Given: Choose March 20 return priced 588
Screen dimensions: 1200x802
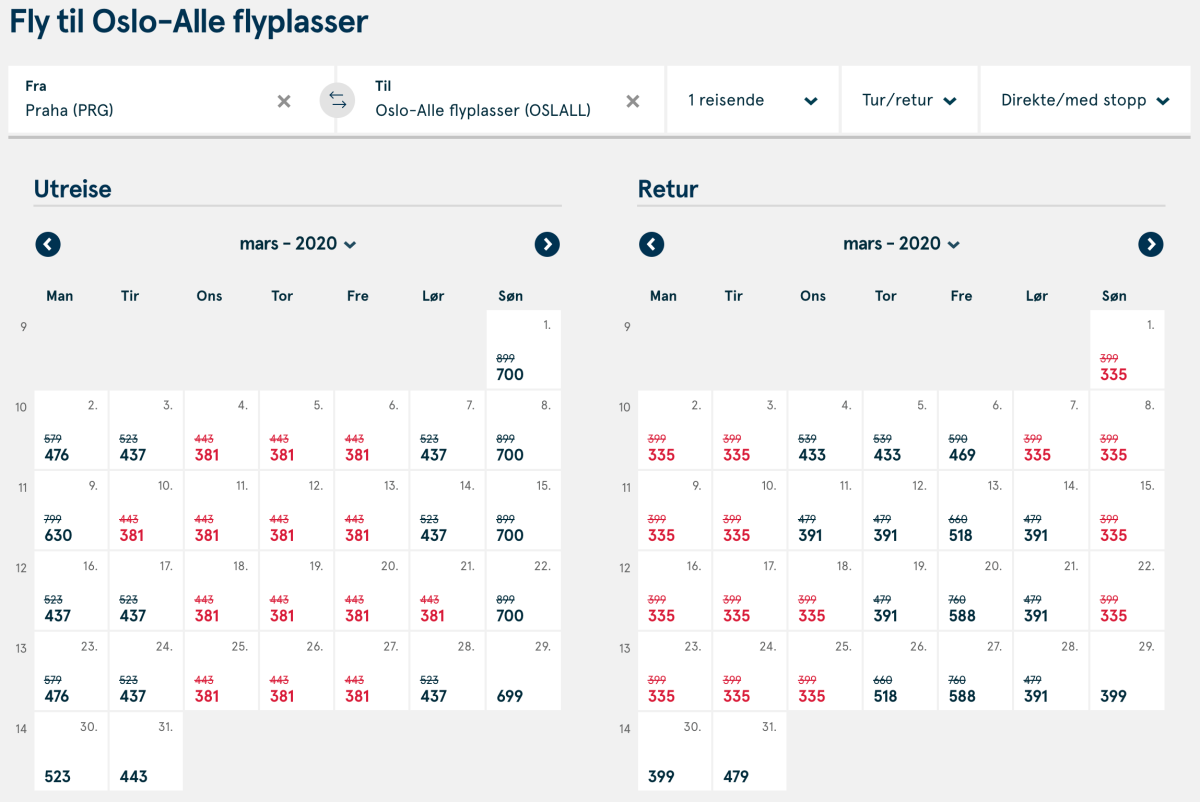Looking at the screenshot, I should click(x=975, y=591).
